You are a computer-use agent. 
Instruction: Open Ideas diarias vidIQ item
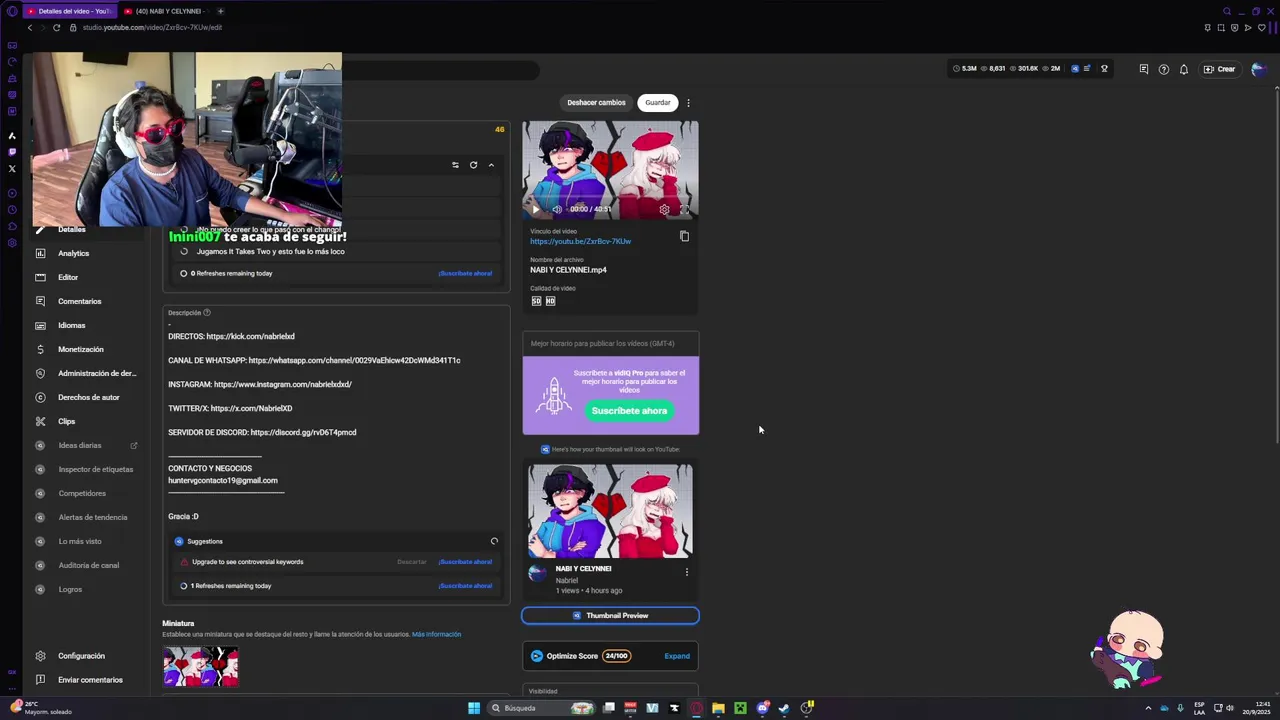click(x=80, y=445)
